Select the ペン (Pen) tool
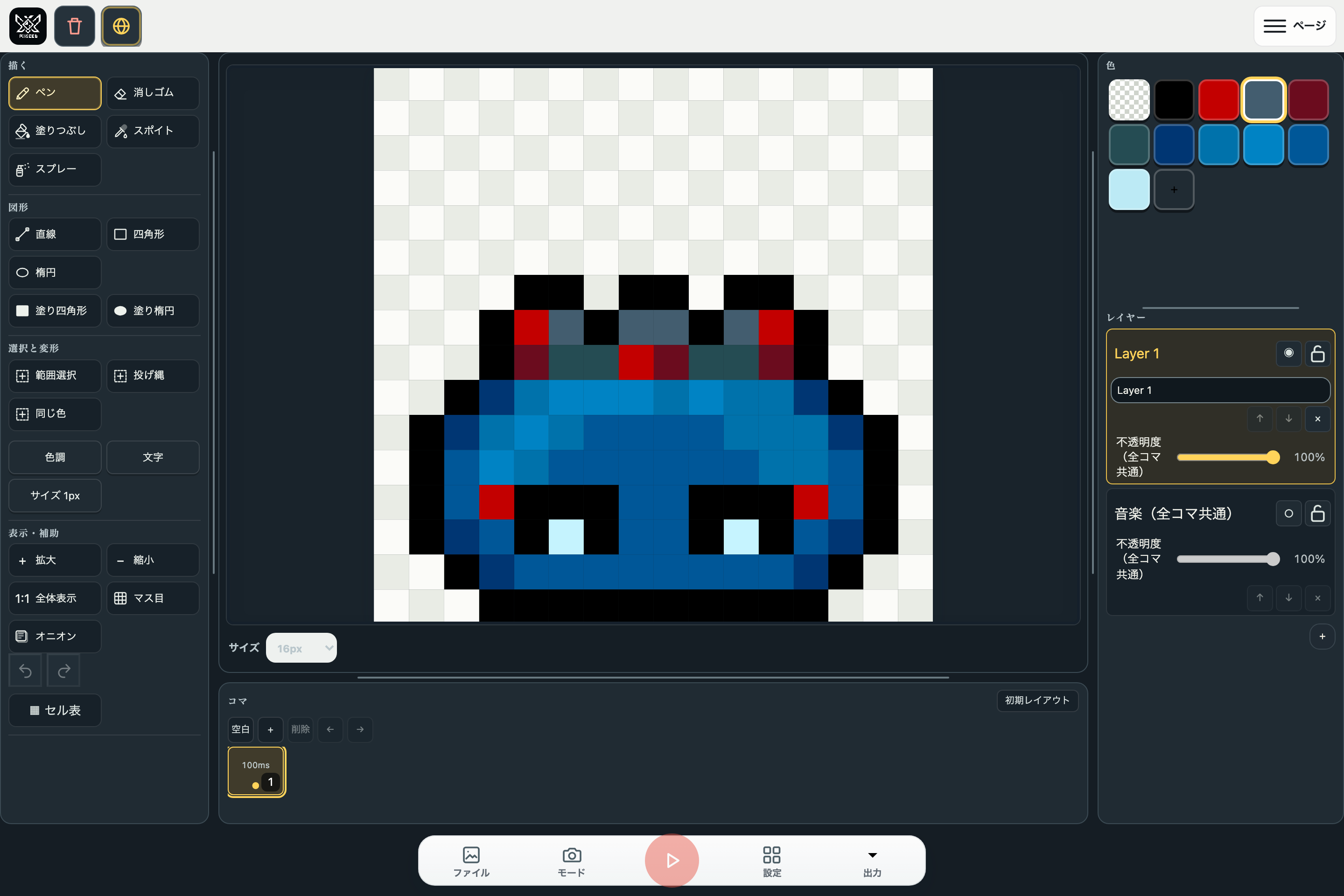Viewport: 1344px width, 896px height. (x=55, y=92)
